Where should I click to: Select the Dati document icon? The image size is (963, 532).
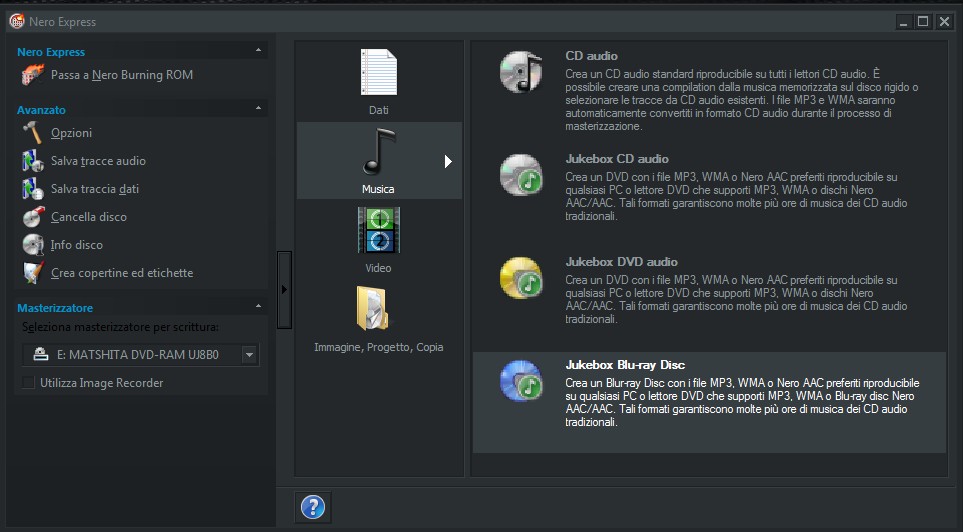(378, 72)
